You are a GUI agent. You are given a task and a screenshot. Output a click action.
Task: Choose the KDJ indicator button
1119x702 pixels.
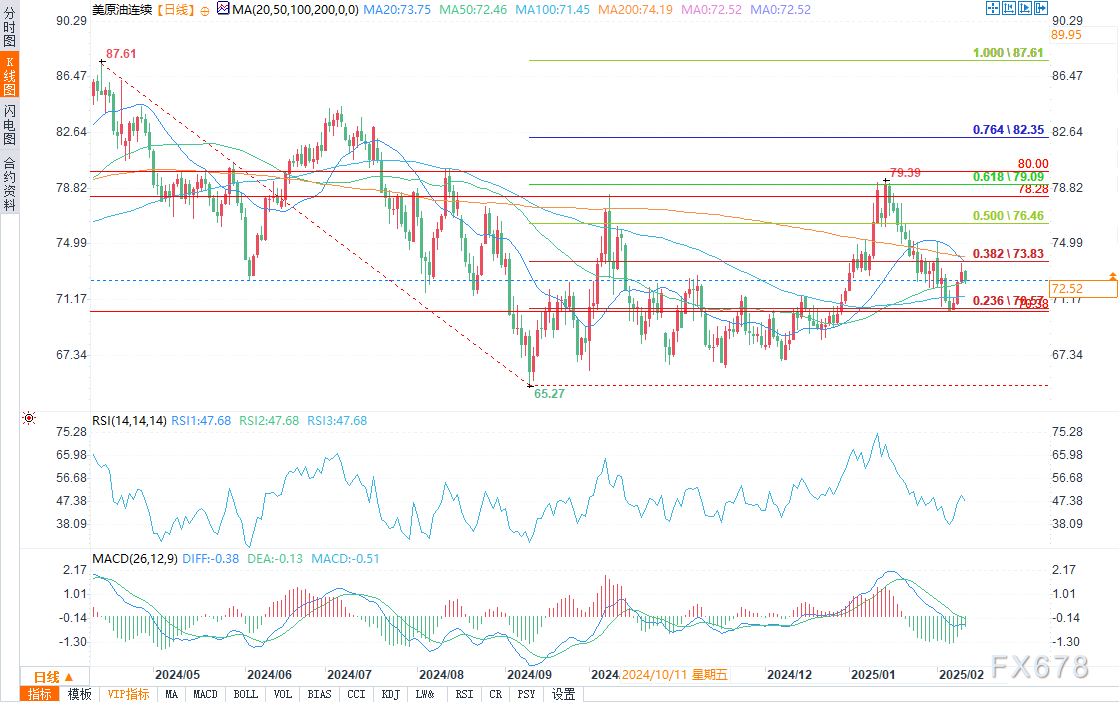tap(390, 694)
